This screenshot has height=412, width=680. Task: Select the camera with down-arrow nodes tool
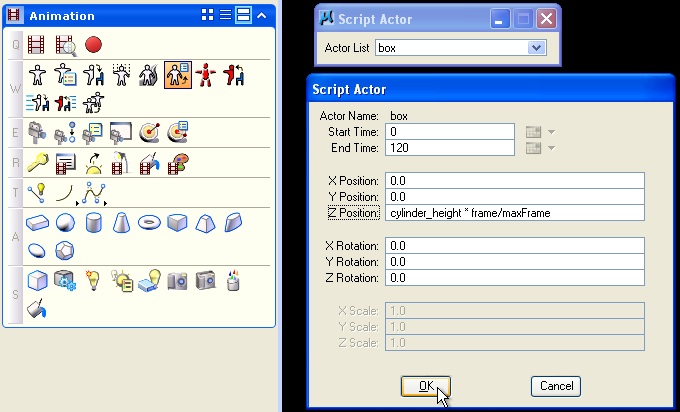tap(65, 133)
